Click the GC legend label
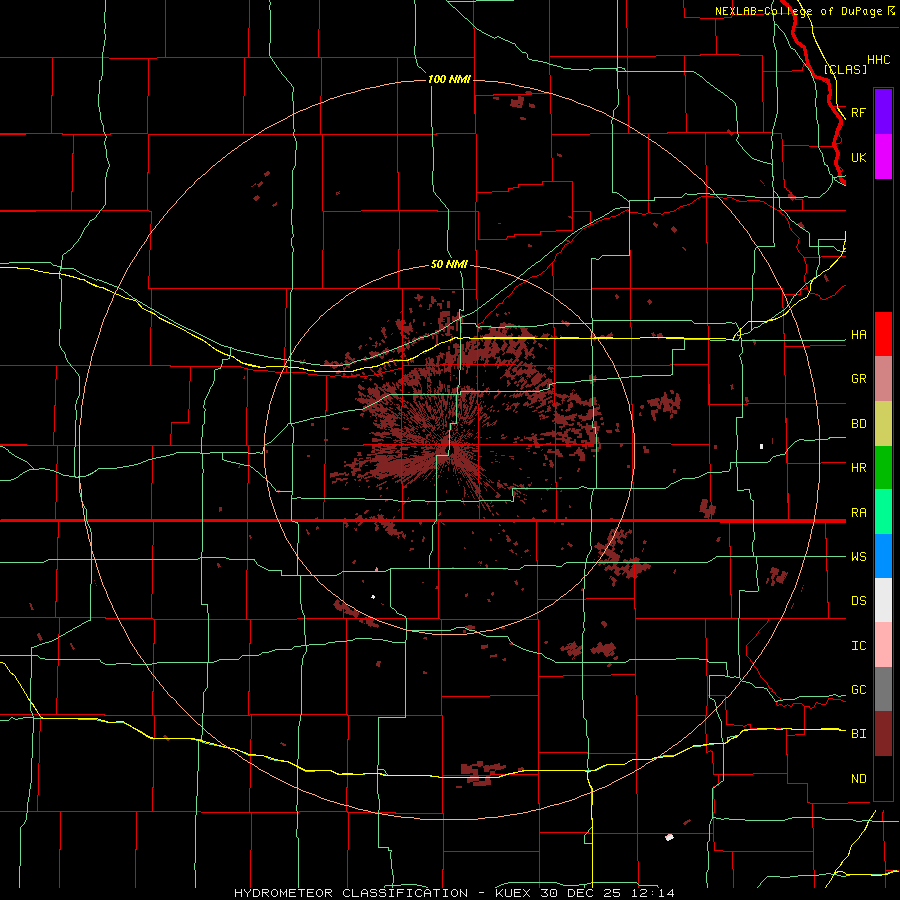Image resolution: width=900 pixels, height=900 pixels. tap(858, 690)
